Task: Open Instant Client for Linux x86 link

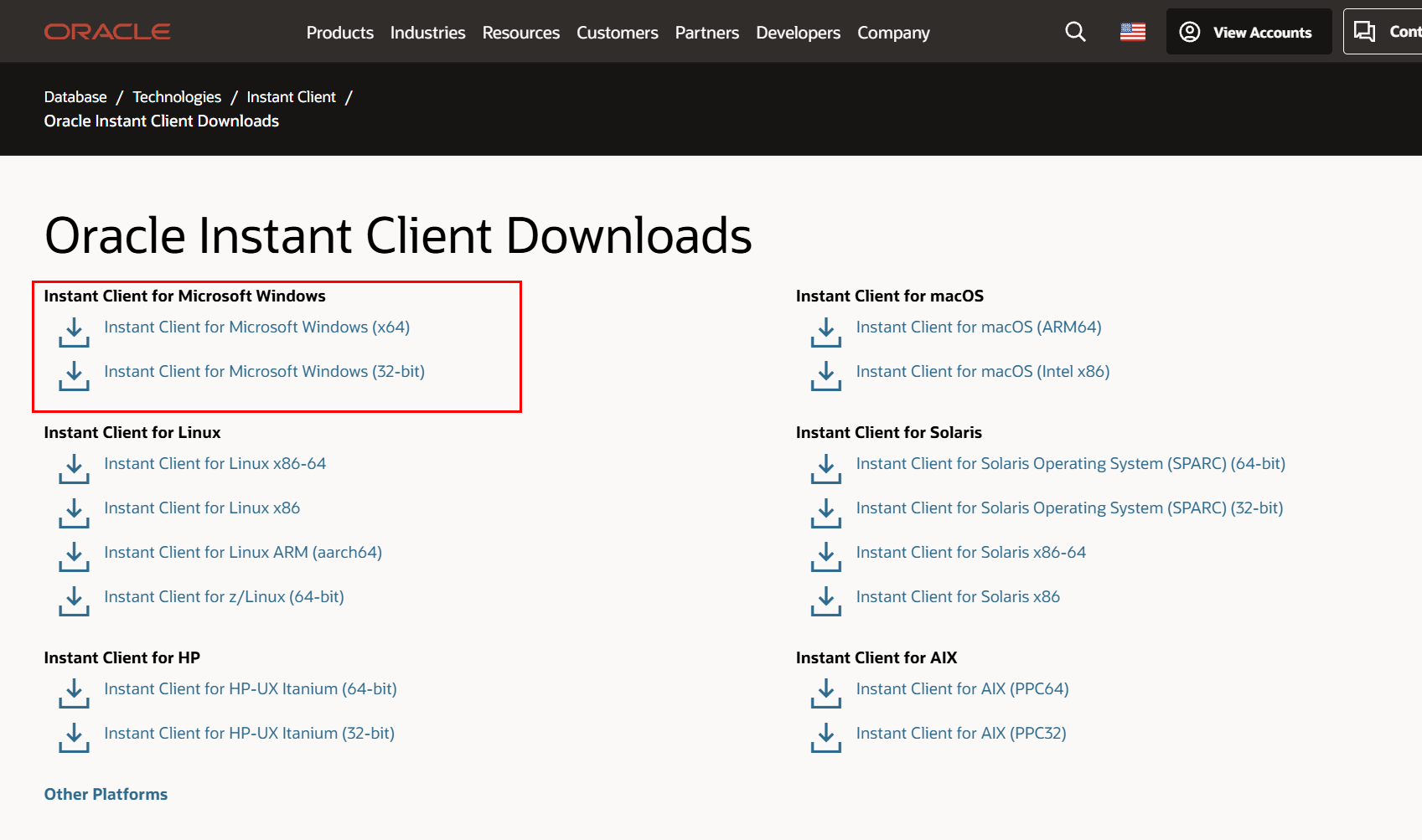Action: [x=202, y=508]
